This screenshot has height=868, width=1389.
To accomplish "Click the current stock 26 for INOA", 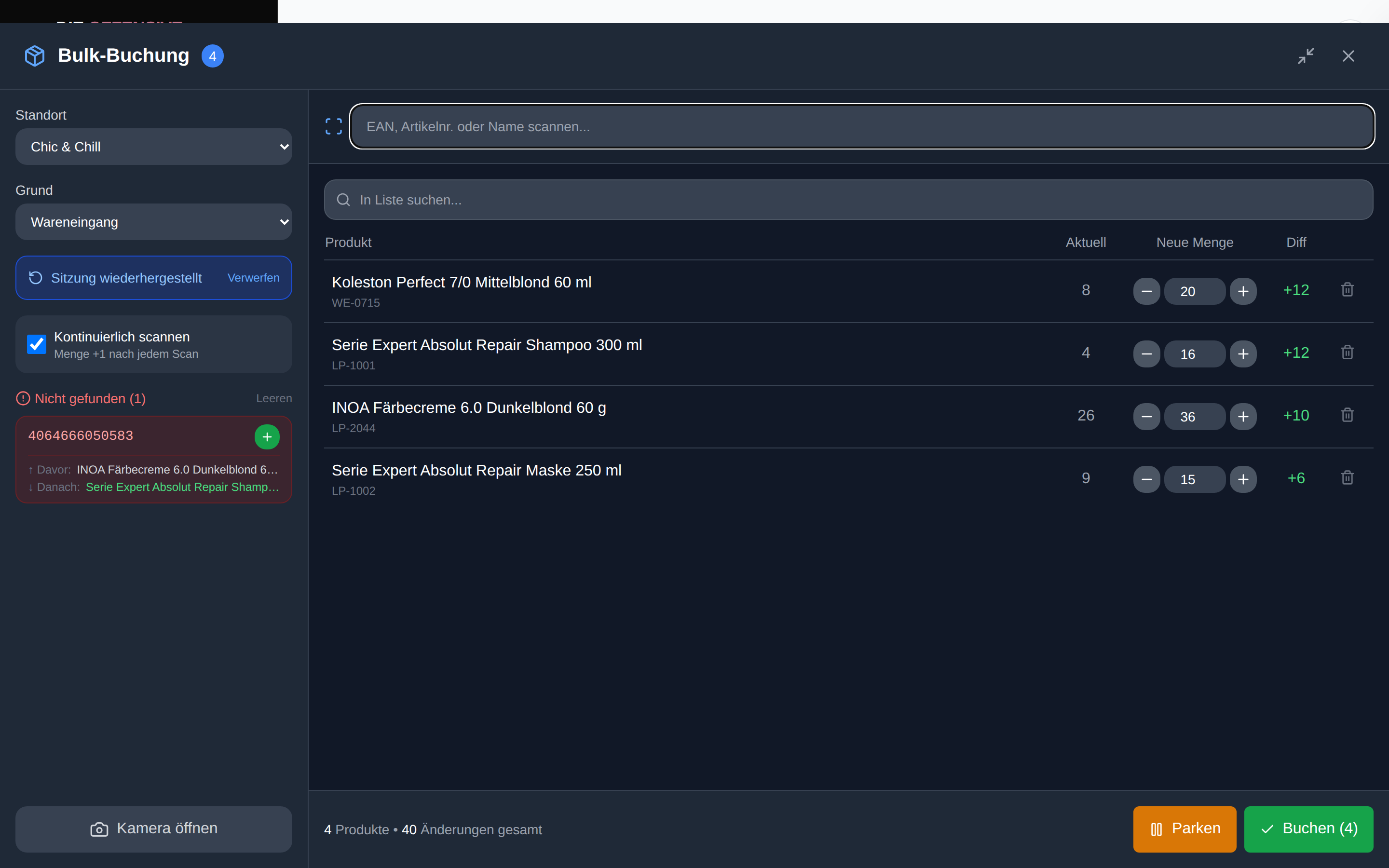I will tap(1085, 415).
